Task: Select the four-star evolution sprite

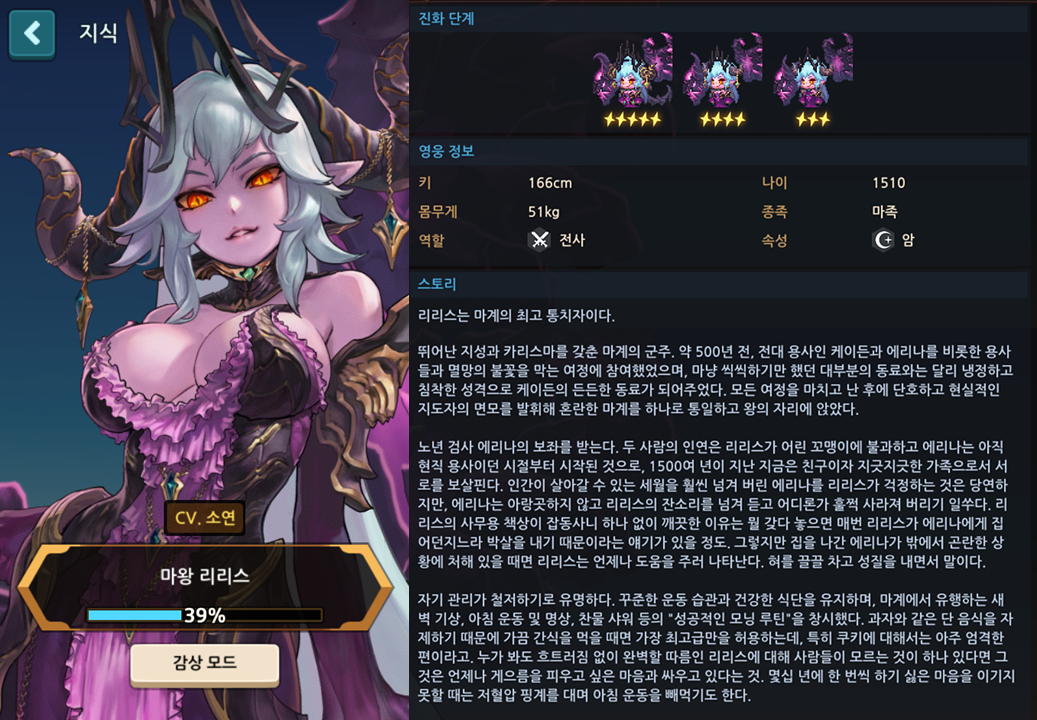Action: pos(722,71)
